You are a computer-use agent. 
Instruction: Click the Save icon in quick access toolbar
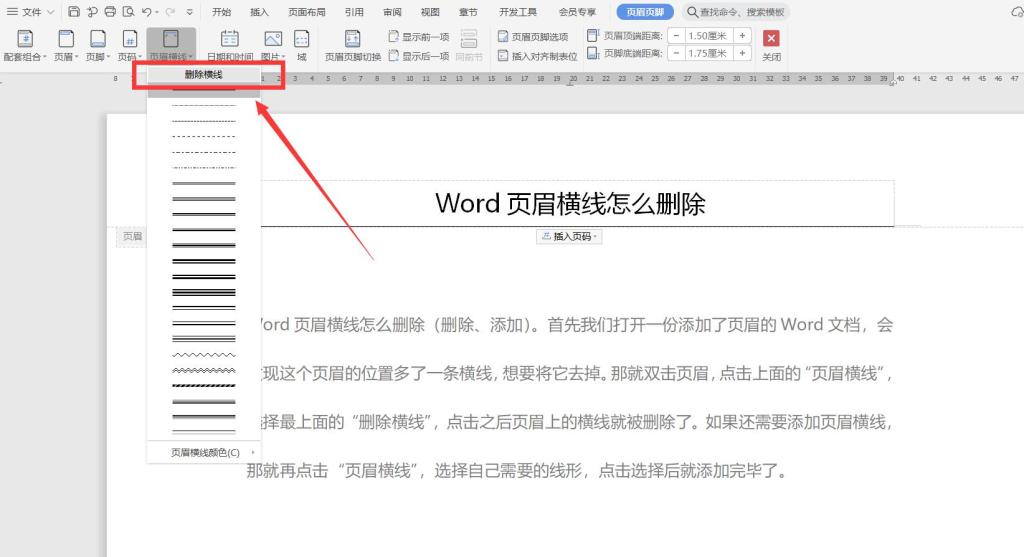[74, 12]
